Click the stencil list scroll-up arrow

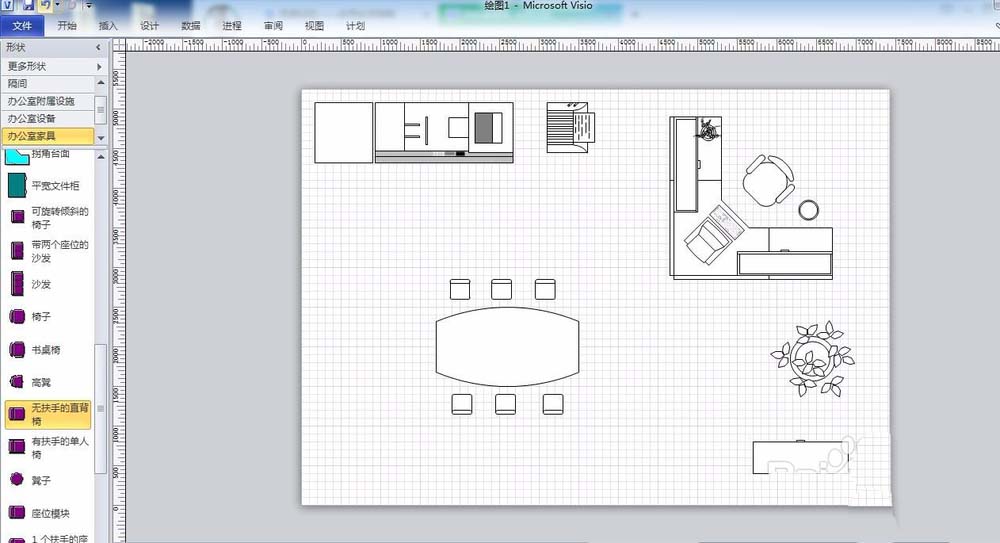pyautogui.click(x=101, y=83)
